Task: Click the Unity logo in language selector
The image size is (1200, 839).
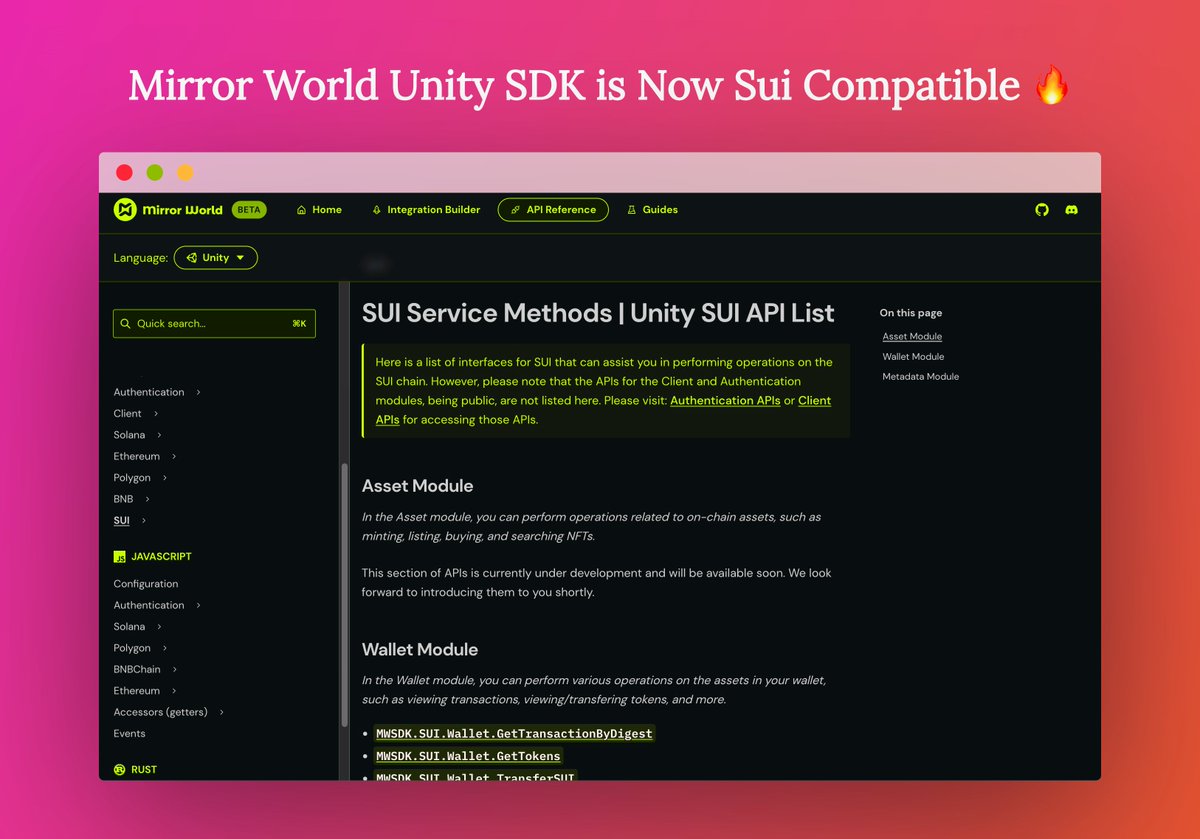Action: [191, 258]
